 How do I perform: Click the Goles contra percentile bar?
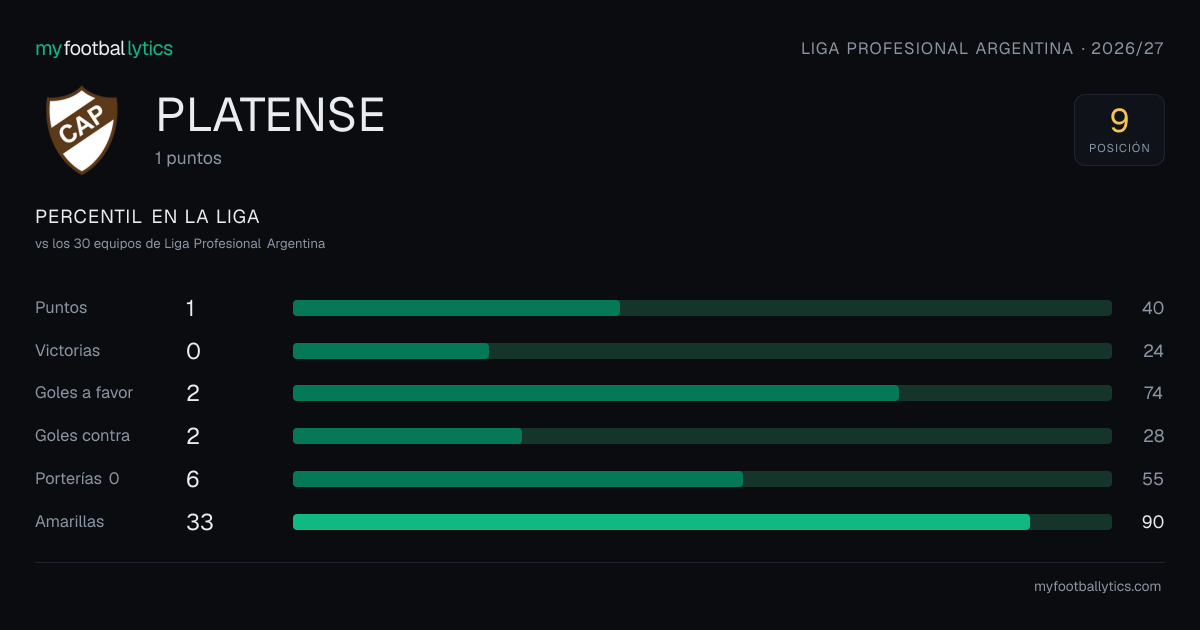(702, 436)
